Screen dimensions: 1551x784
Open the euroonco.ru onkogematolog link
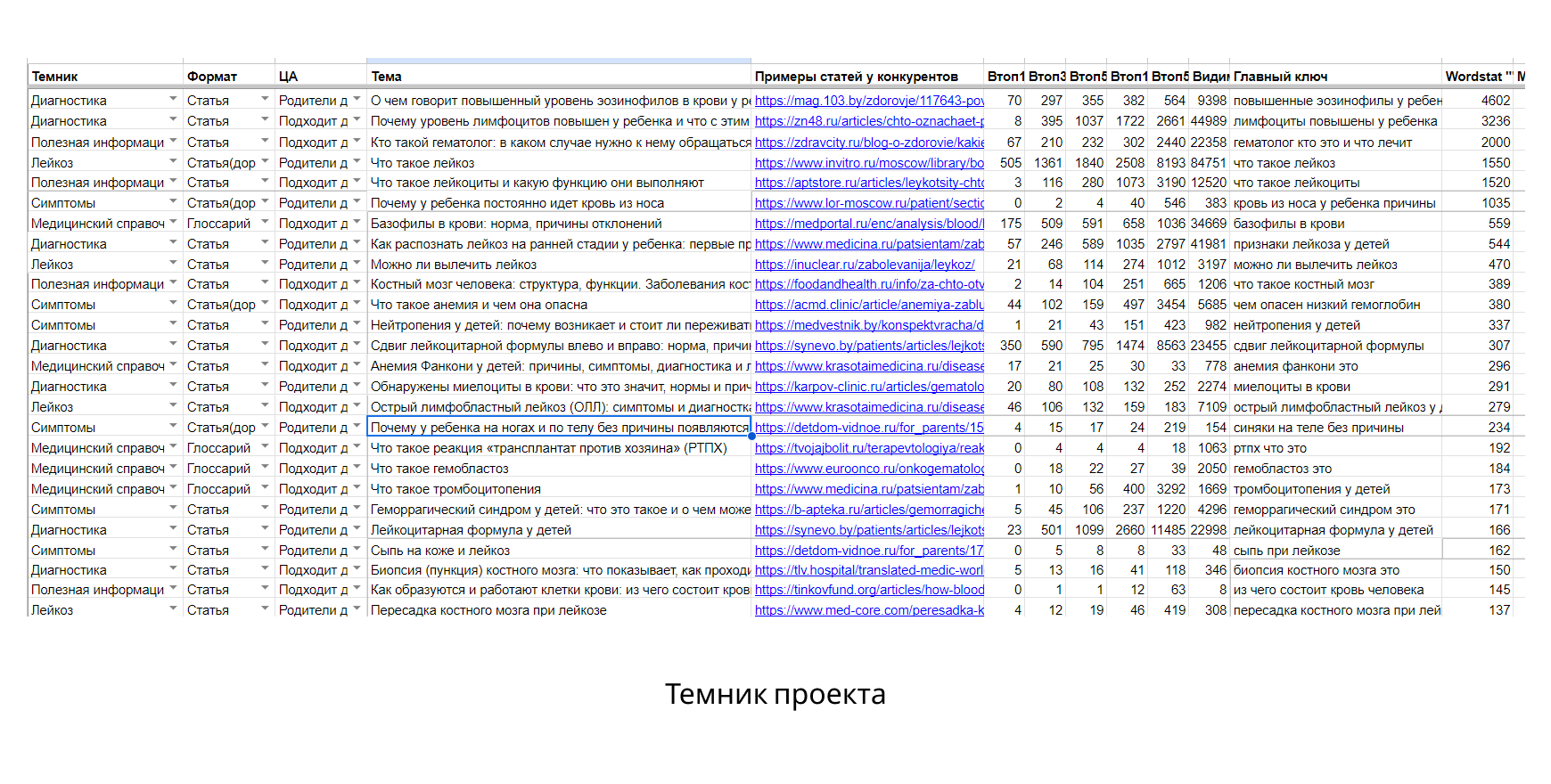869,469
